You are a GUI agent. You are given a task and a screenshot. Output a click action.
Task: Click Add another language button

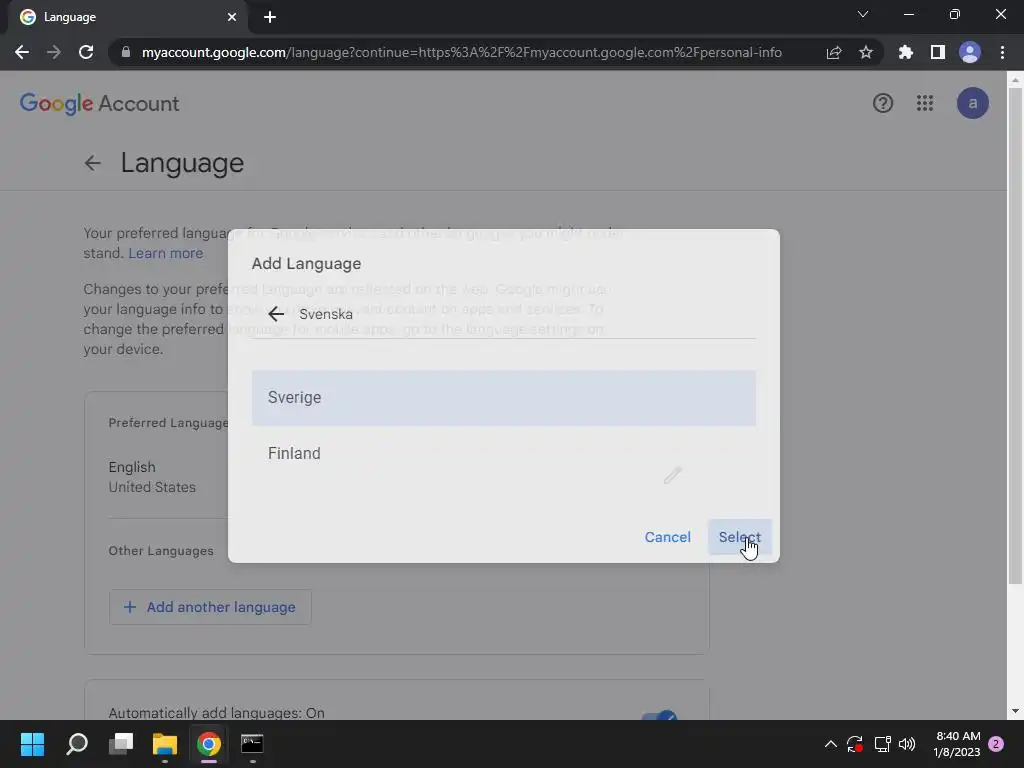pos(210,607)
